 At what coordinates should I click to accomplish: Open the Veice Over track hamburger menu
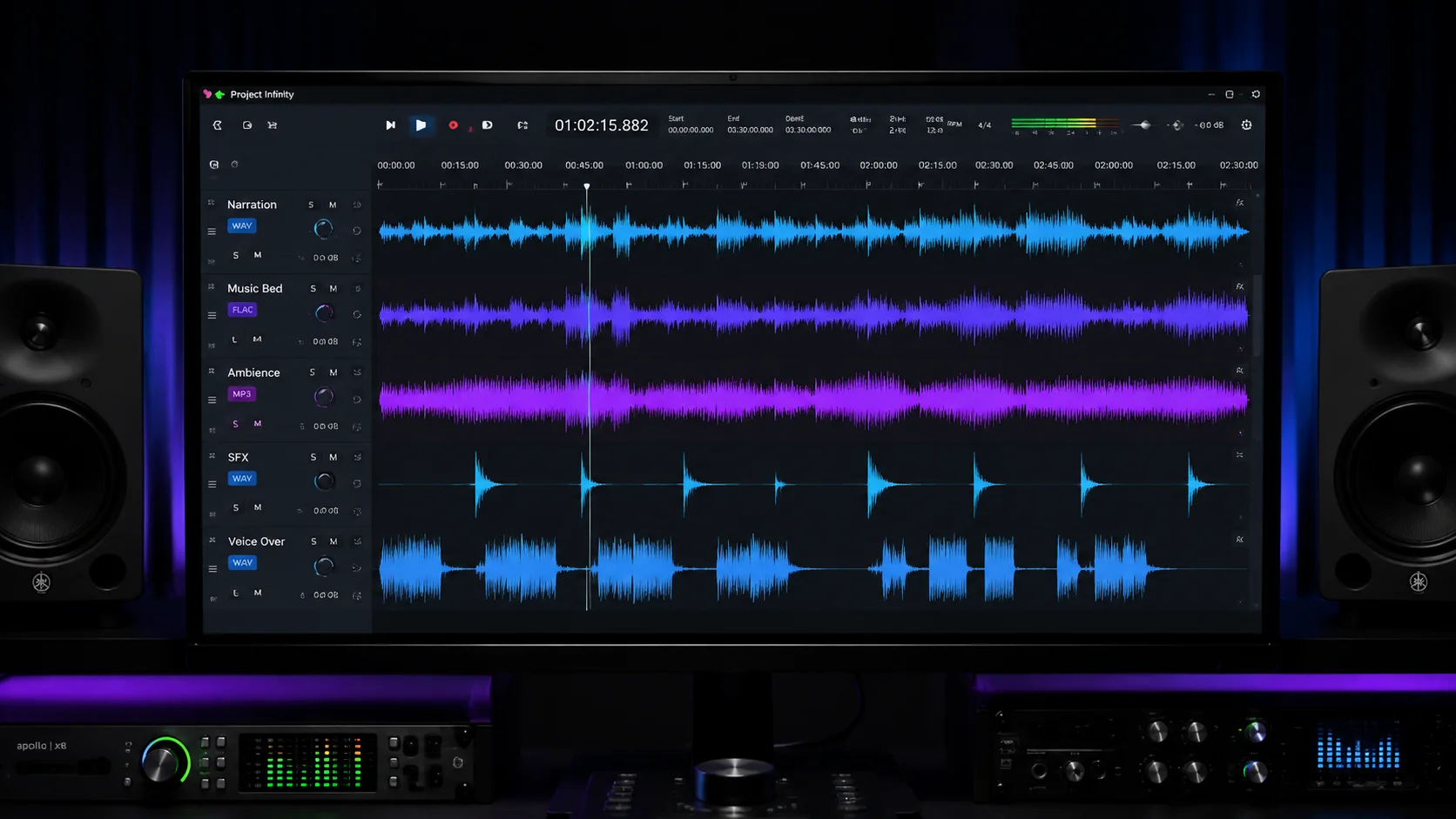coord(212,568)
